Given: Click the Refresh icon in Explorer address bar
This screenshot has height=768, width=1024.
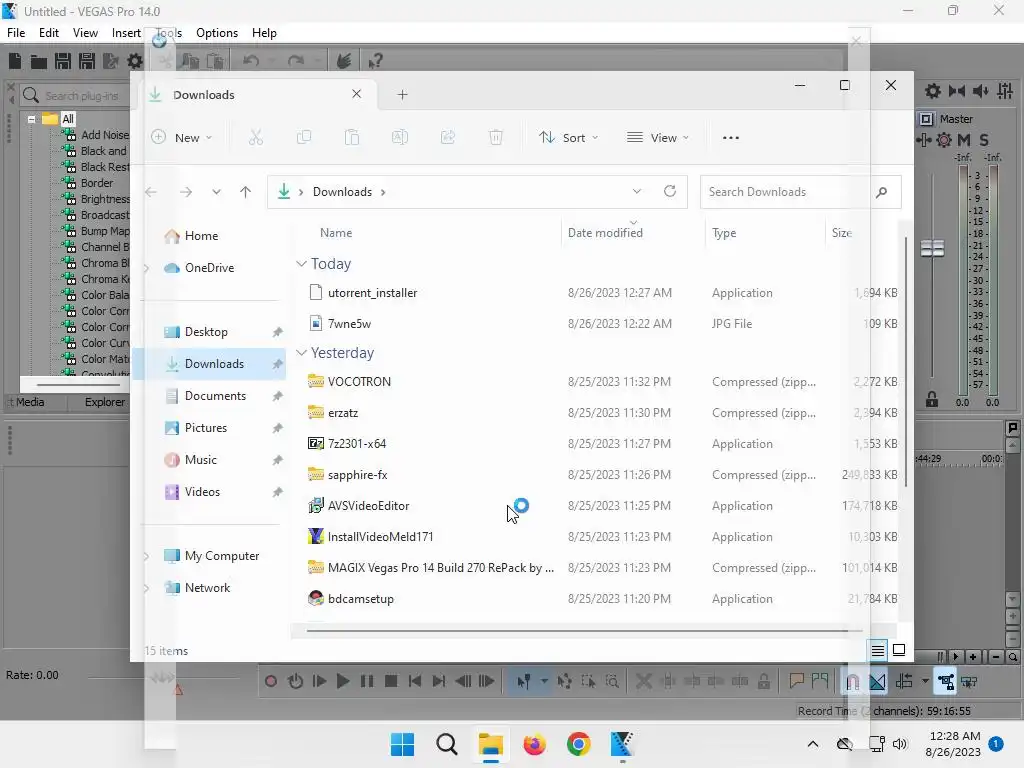Looking at the screenshot, I should 670,191.
